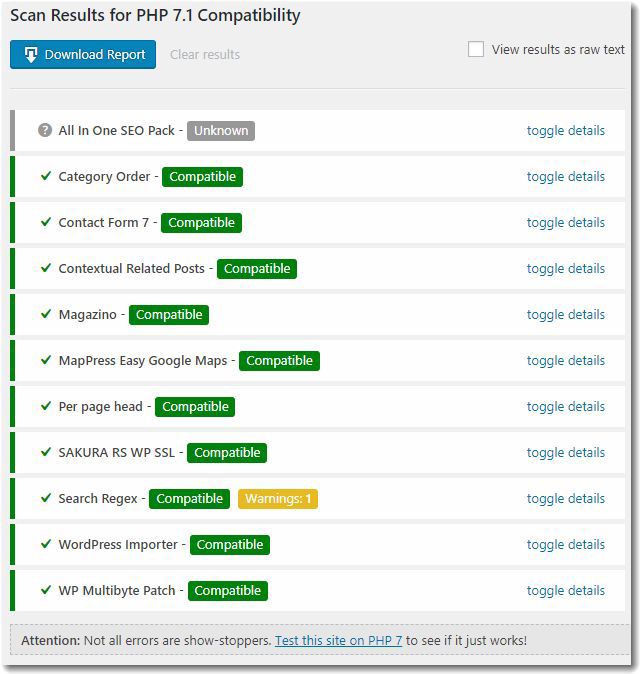Screen dimensions: 640x674
Task: Click the Compatible badge next to WP Multibyte Patch
Action: pos(228,591)
